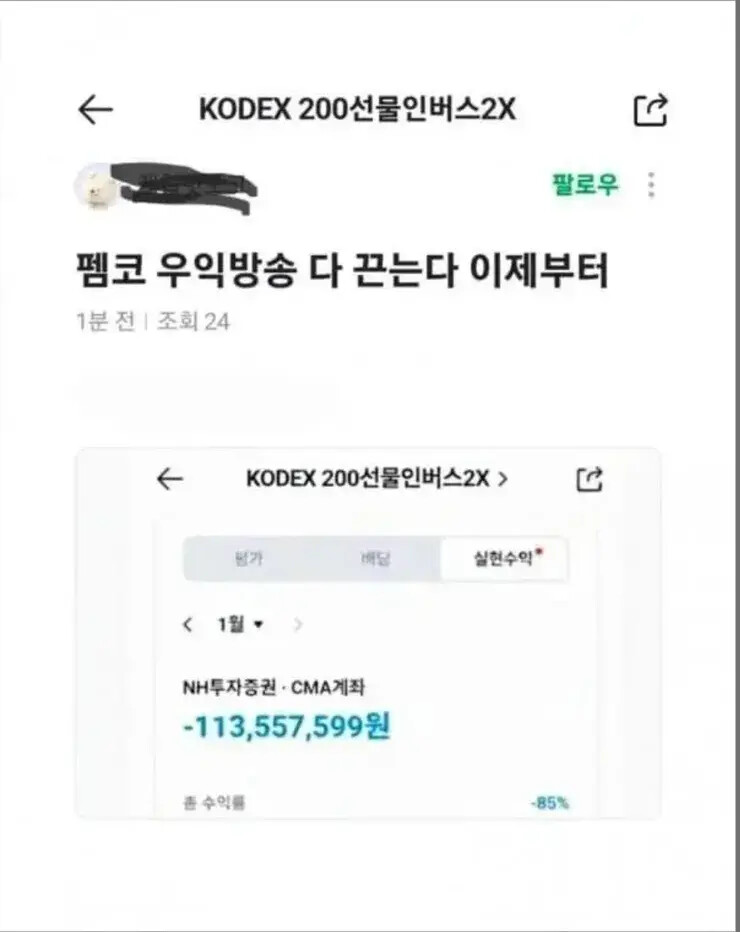Open the 1월 month dropdown
Viewport: 740px width, 932px height.
[240, 624]
